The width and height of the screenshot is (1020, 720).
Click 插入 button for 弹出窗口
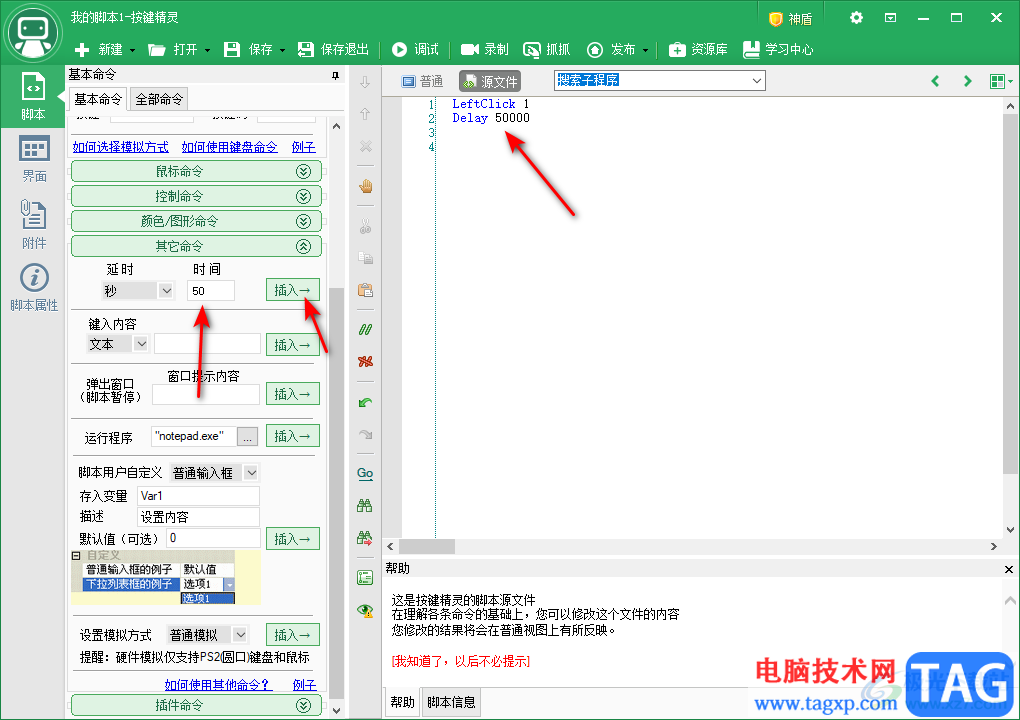pyautogui.click(x=293, y=394)
